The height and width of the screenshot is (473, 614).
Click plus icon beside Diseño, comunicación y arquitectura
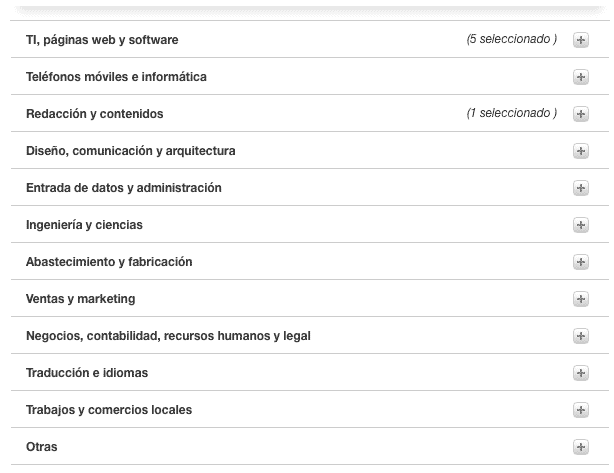point(581,151)
